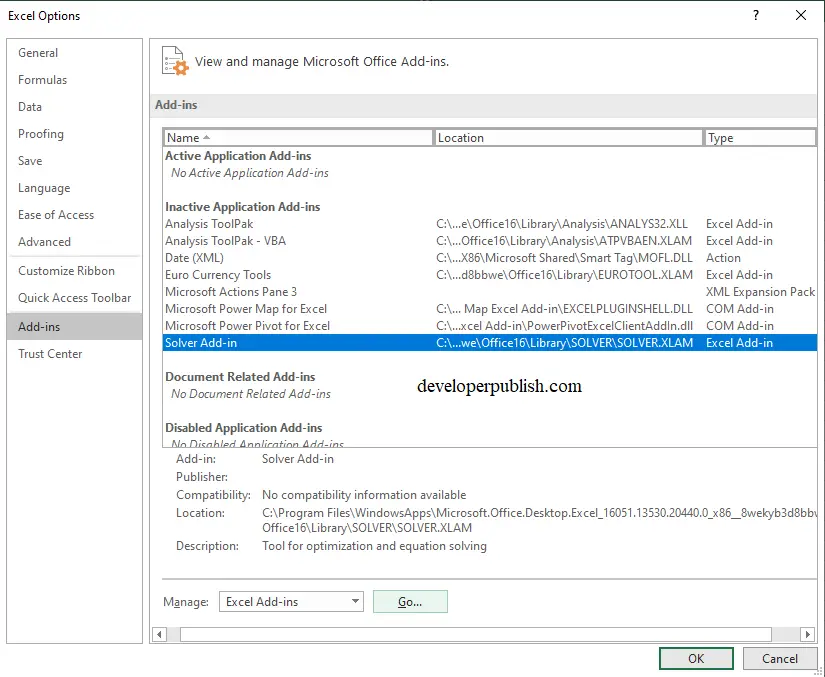
Task: Confirm with the OK button
Action: pos(696,659)
